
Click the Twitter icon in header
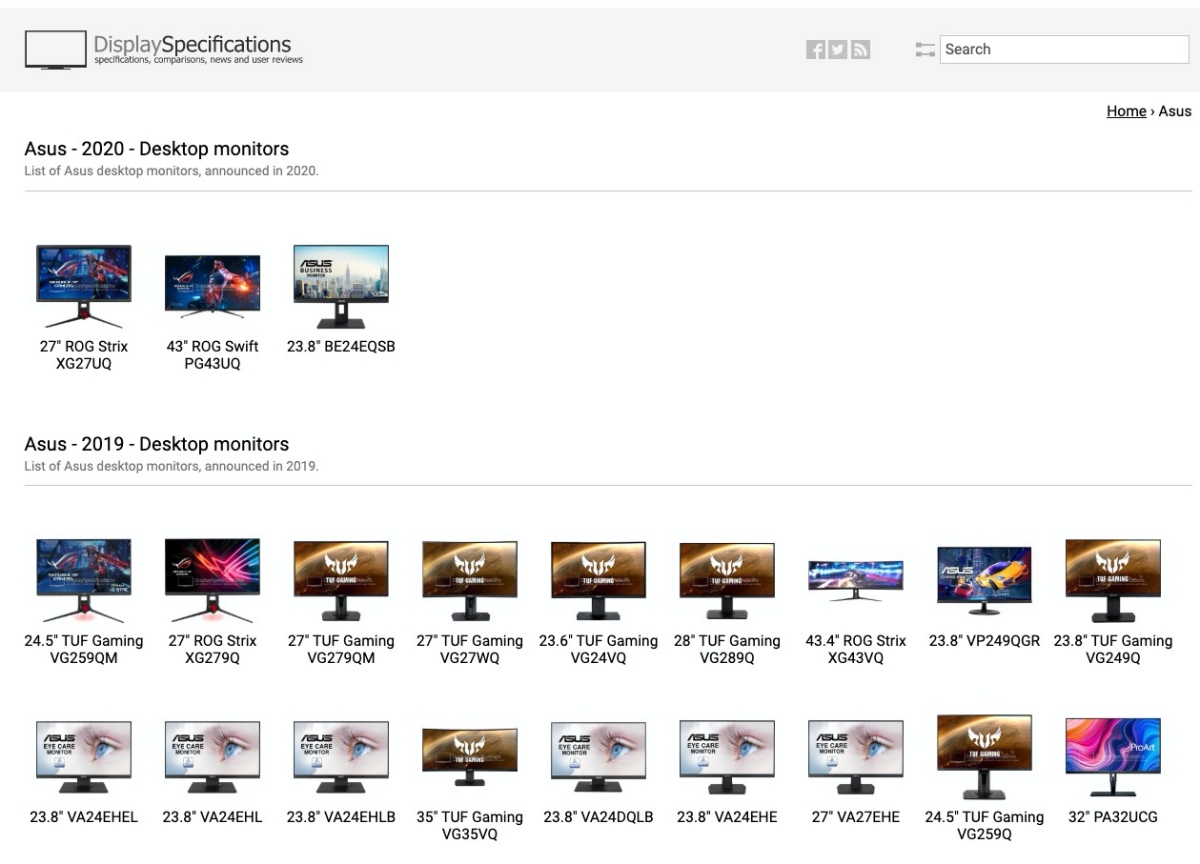pyautogui.click(x=838, y=50)
